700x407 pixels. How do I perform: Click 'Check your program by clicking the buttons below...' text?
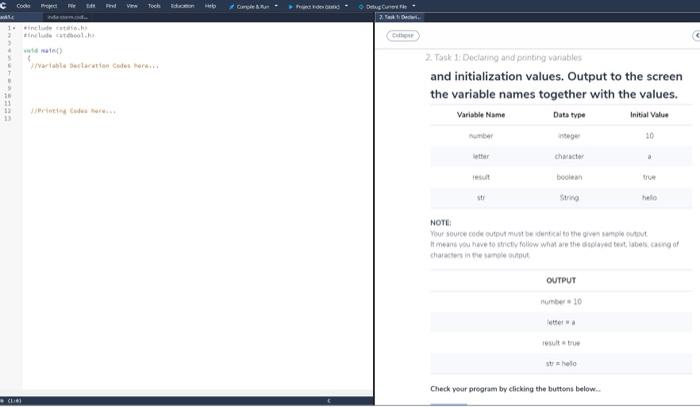pos(515,389)
